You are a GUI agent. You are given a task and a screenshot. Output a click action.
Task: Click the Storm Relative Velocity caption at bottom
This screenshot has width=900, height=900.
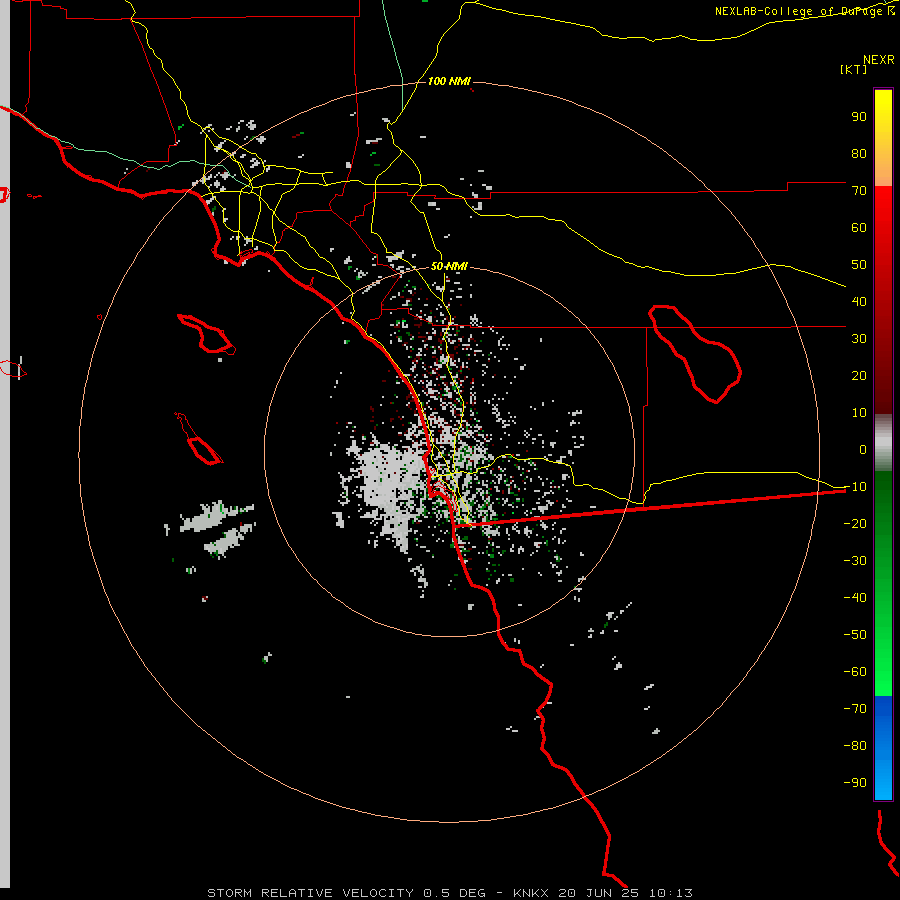[449, 893]
